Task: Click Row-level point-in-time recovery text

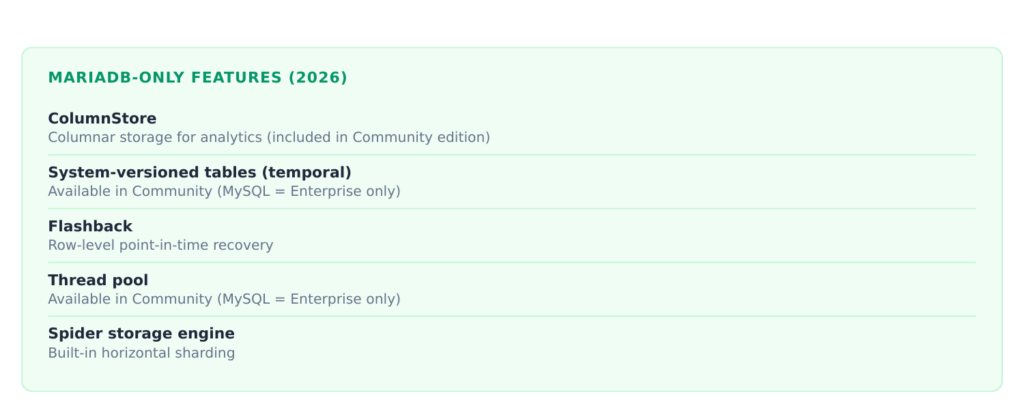Action: coord(161,245)
